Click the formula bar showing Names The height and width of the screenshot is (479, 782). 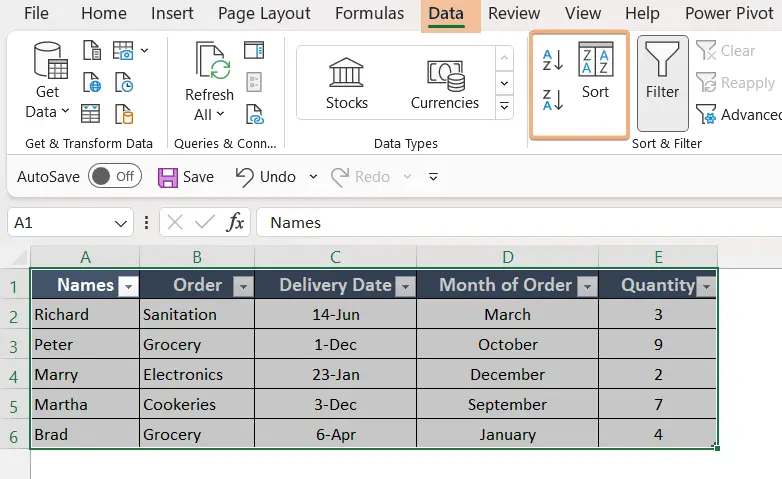pyautogui.click(x=519, y=223)
